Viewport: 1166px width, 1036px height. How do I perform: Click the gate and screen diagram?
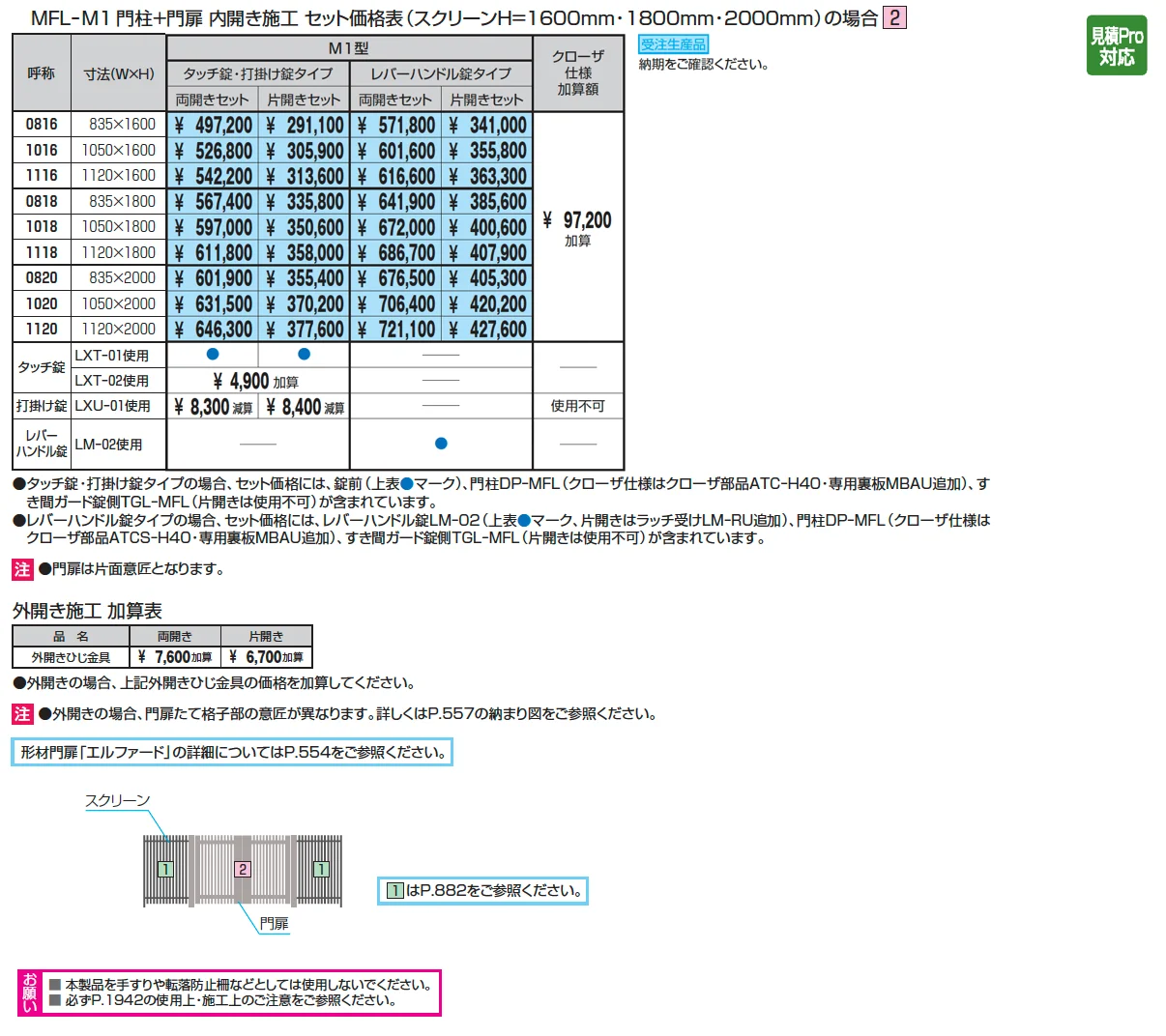click(243, 870)
